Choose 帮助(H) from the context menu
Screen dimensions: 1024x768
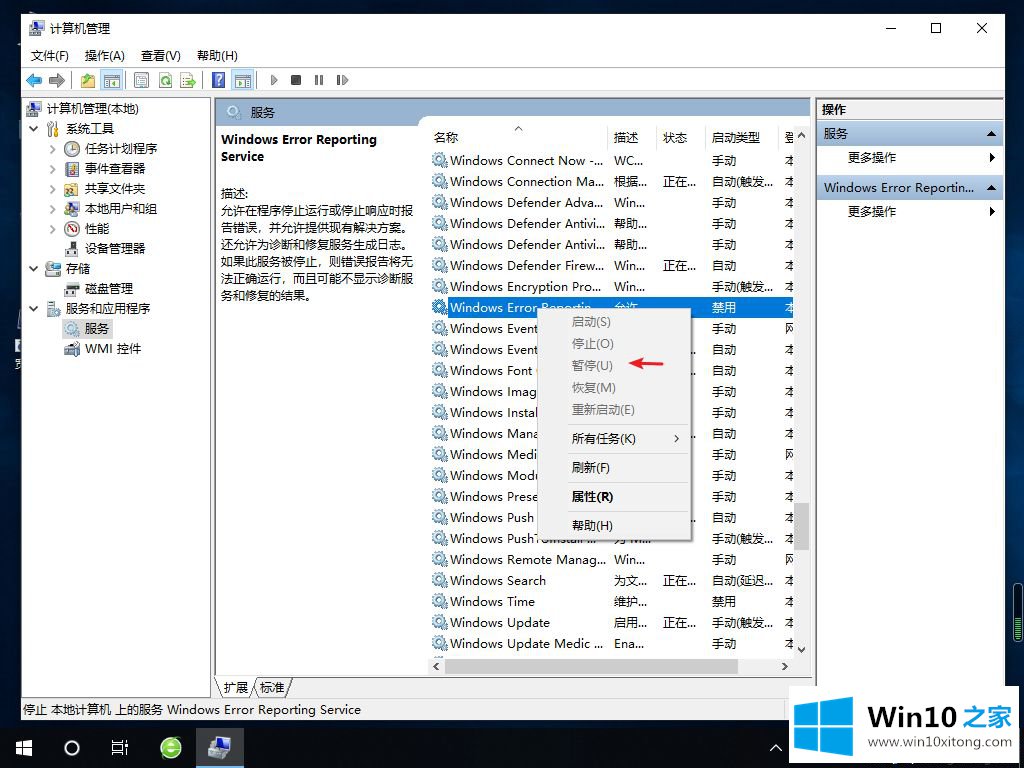pos(614,525)
